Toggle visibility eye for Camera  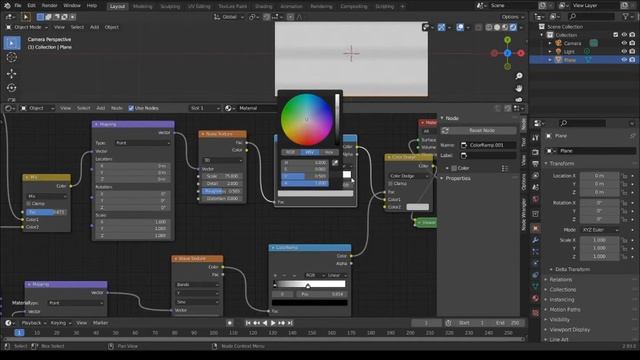(x=624, y=43)
